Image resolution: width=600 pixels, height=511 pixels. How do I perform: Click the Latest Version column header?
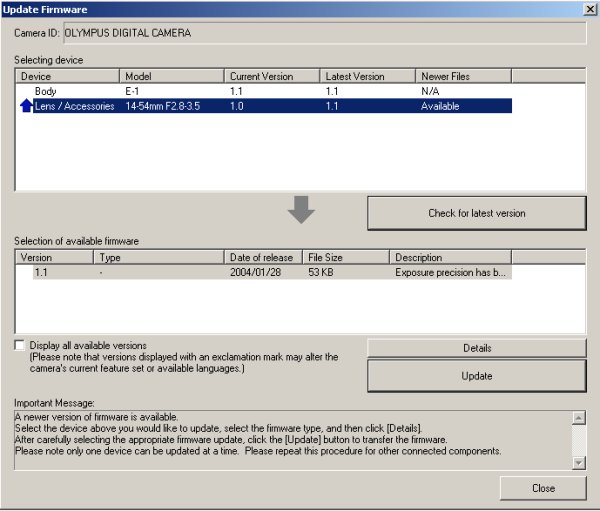368,76
